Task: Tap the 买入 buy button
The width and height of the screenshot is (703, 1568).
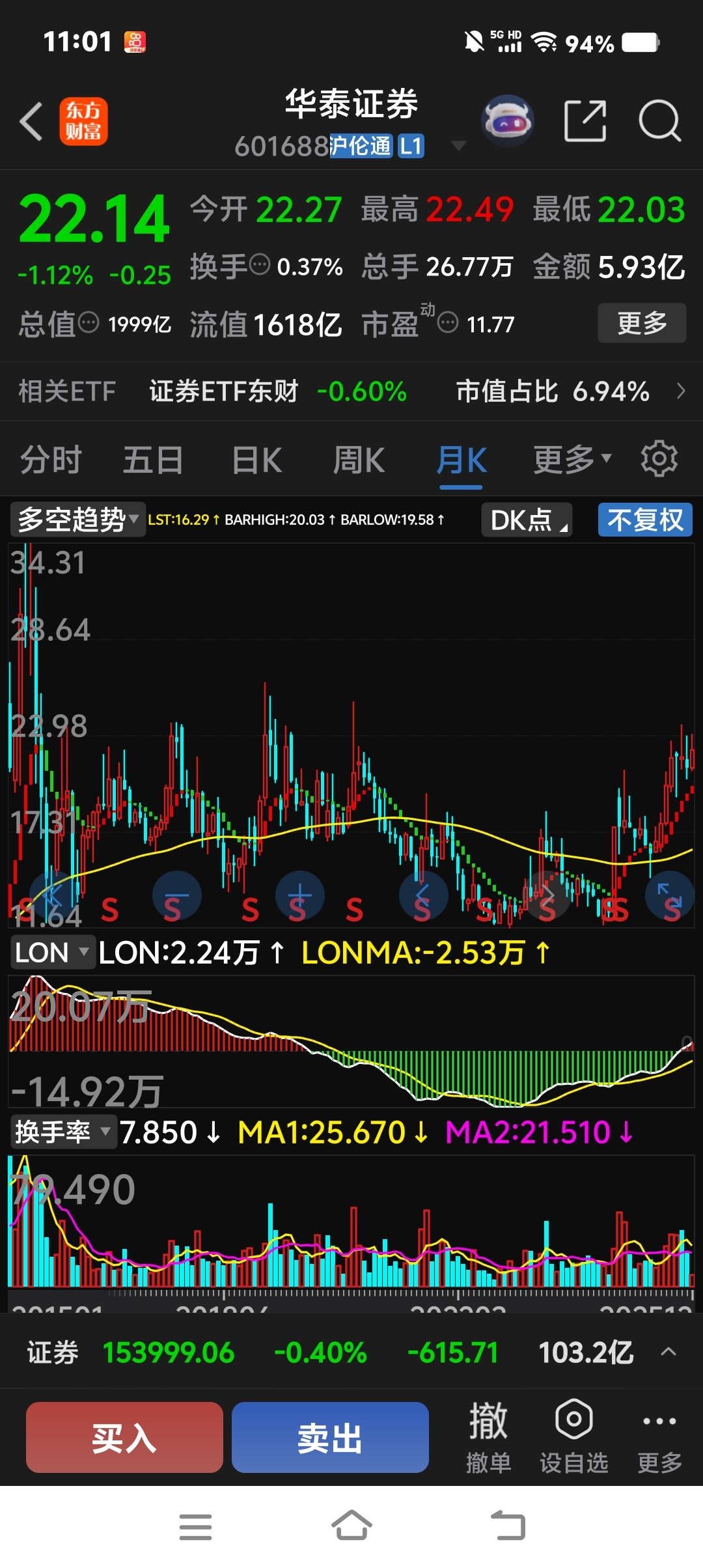Action: pos(124,1437)
